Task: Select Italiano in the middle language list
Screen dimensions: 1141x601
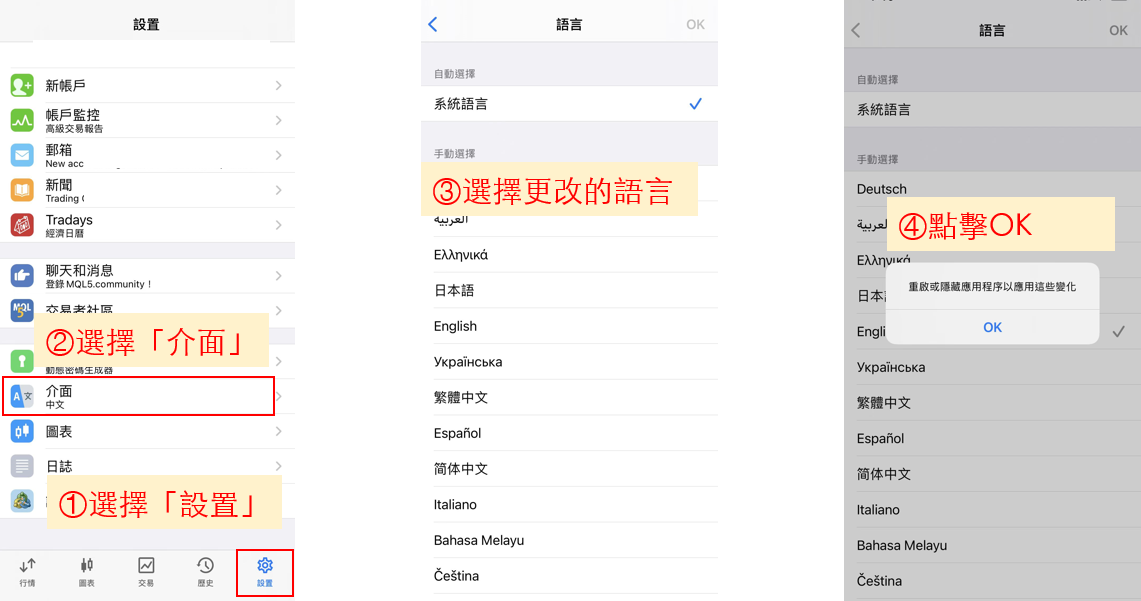Action: (569, 504)
